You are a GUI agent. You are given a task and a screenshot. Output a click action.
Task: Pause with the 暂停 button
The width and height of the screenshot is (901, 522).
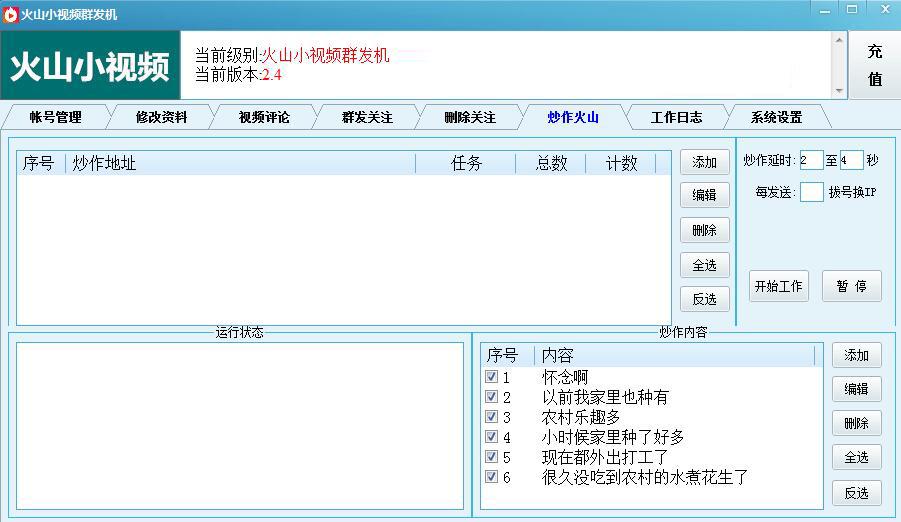tap(852, 286)
